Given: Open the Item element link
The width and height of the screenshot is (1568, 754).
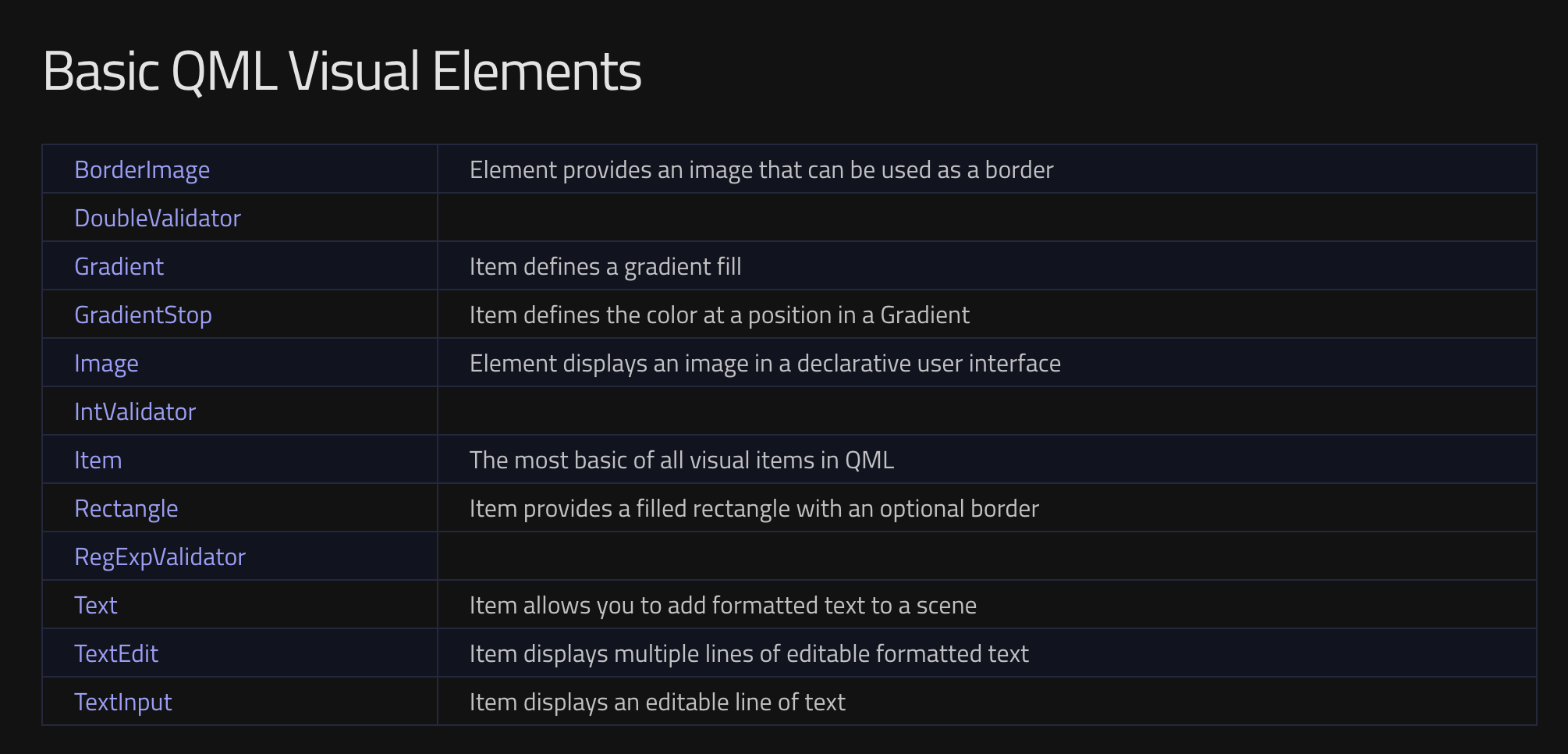Looking at the screenshot, I should (98, 461).
